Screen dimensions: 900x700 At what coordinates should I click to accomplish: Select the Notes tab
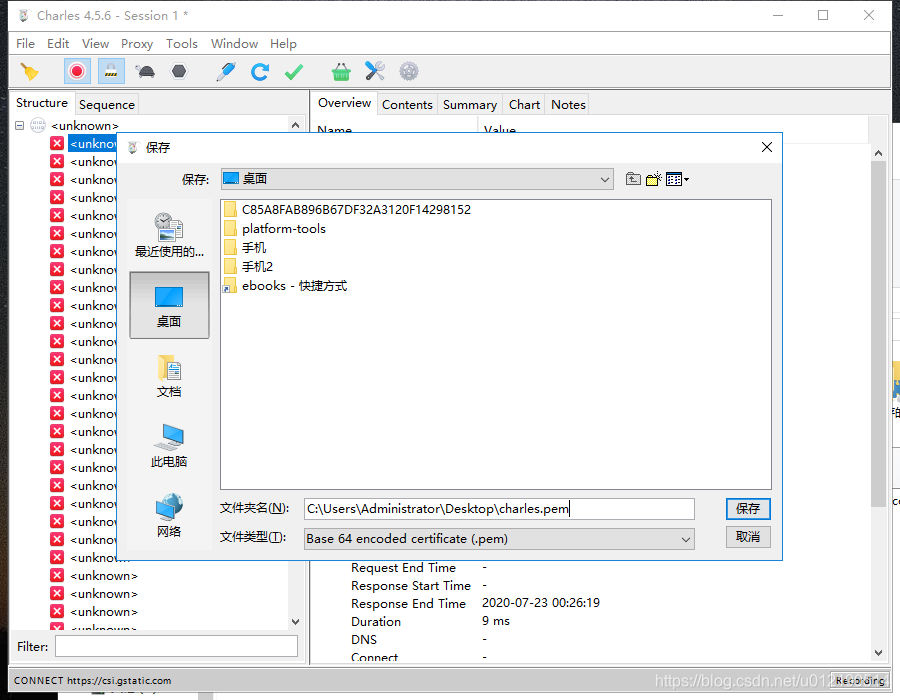568,104
